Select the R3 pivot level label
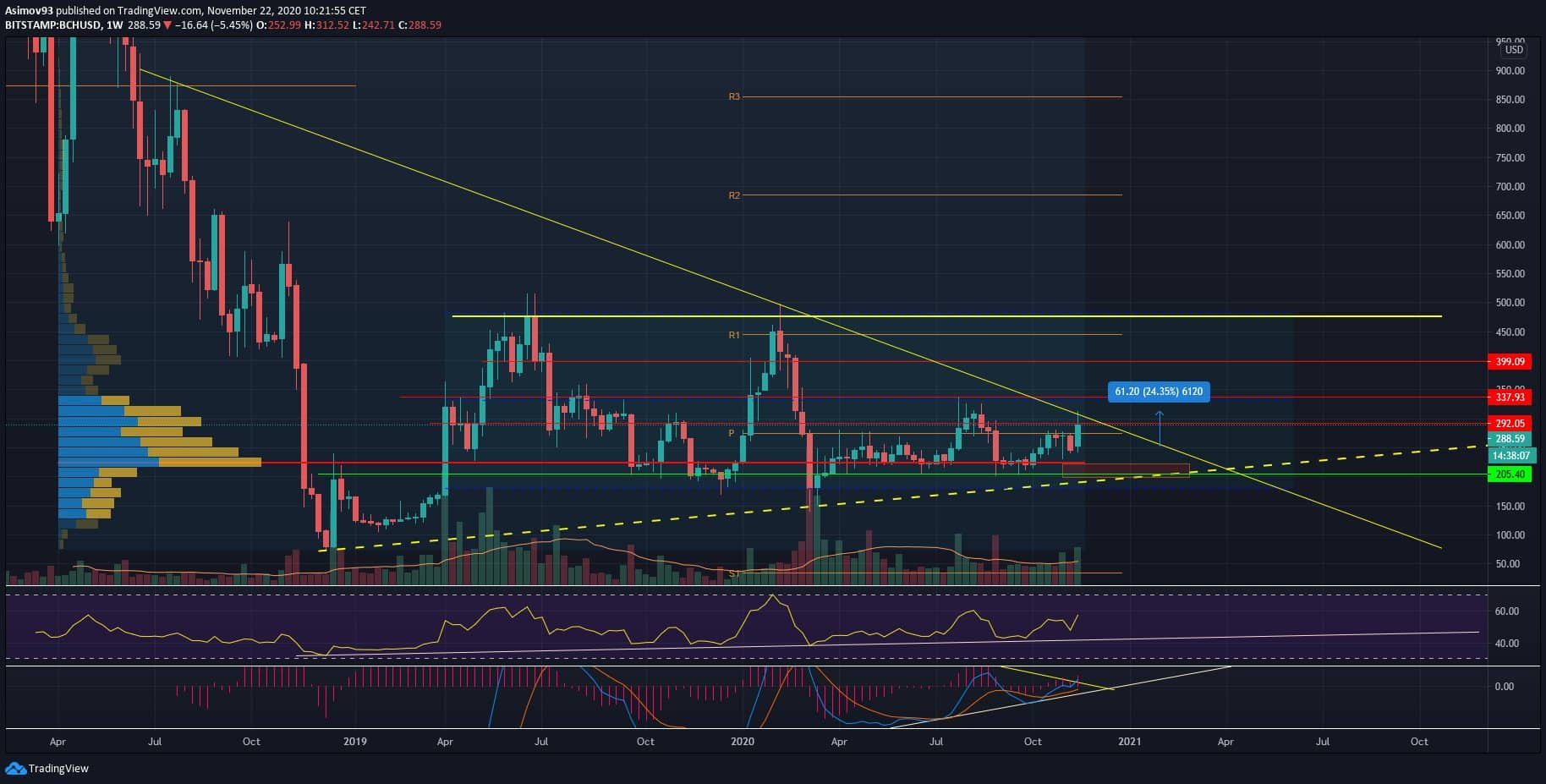The width and height of the screenshot is (1546, 784). 733,97
